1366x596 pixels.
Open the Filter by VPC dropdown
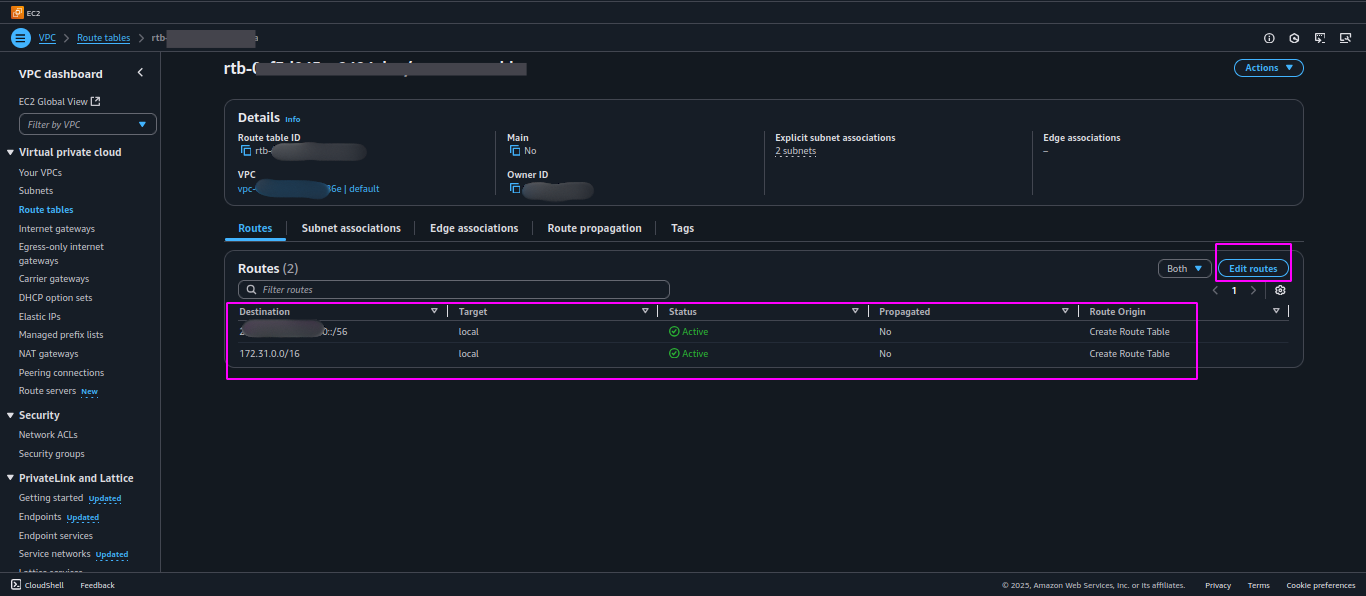88,124
